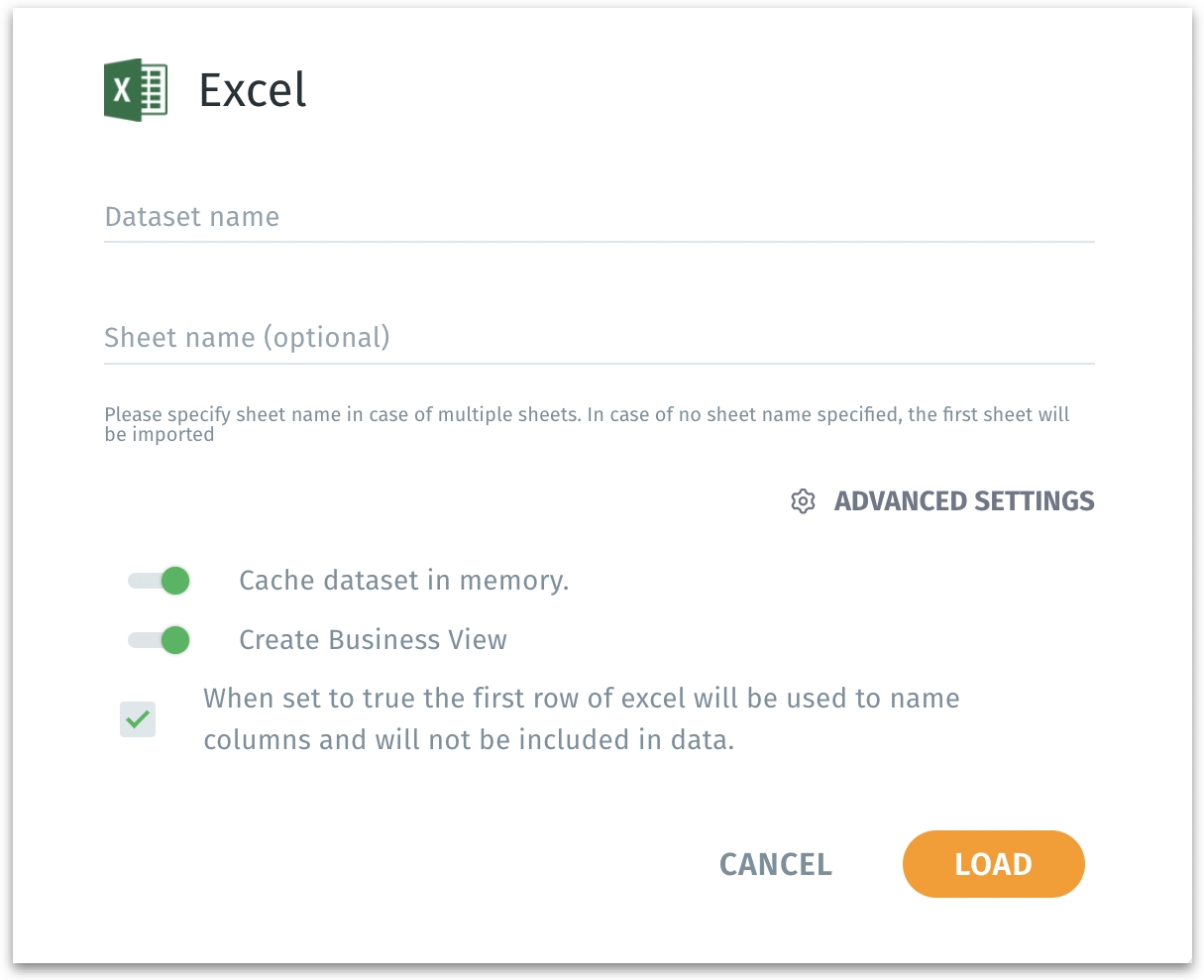Click the green knob of Business View toggle
Viewport: 1204px width, 980px height.
click(175, 640)
